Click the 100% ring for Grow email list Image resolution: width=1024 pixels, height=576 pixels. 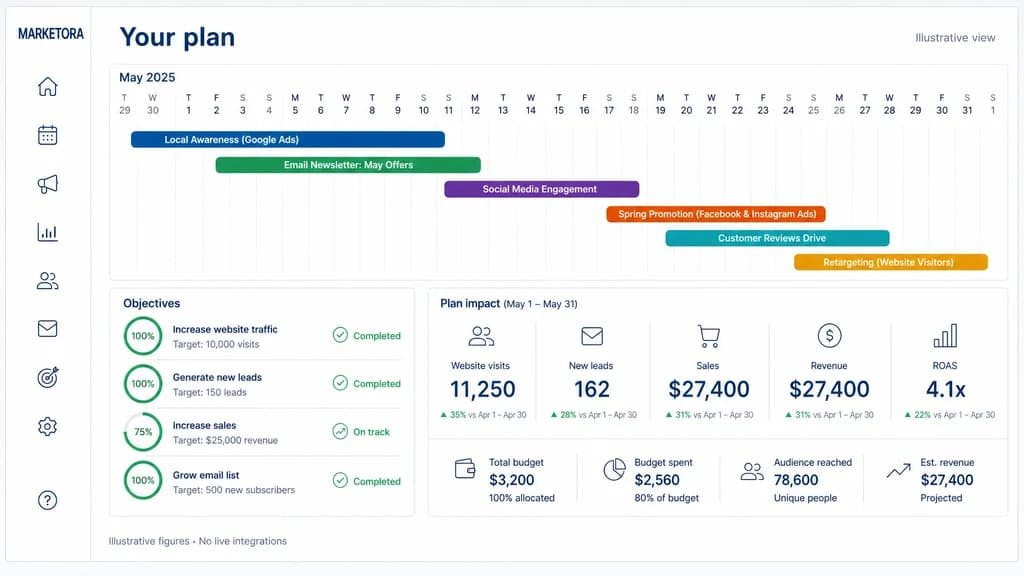[x=143, y=480]
